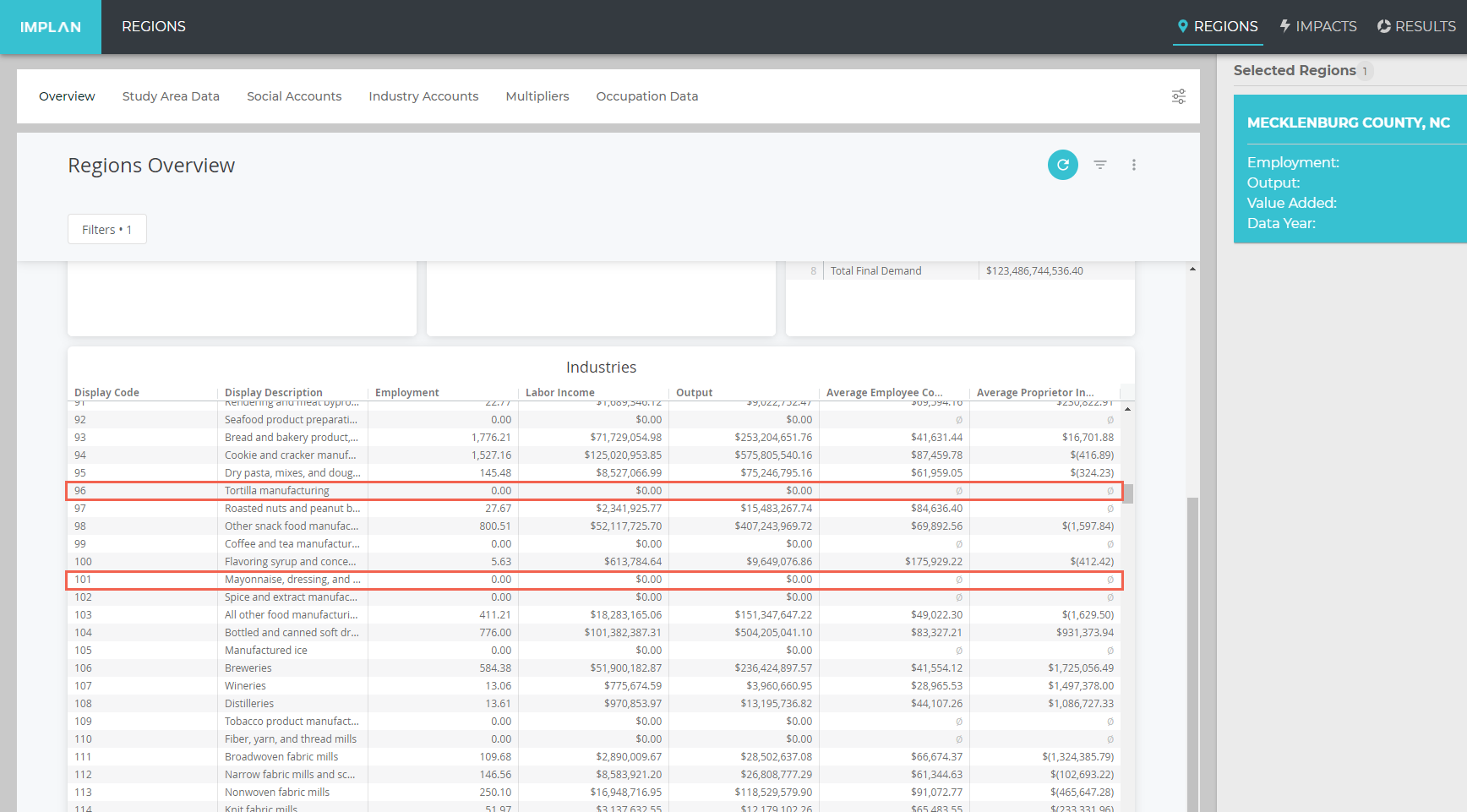The height and width of the screenshot is (812, 1467).
Task: Click the All other food manufacturing cell
Action: point(292,615)
